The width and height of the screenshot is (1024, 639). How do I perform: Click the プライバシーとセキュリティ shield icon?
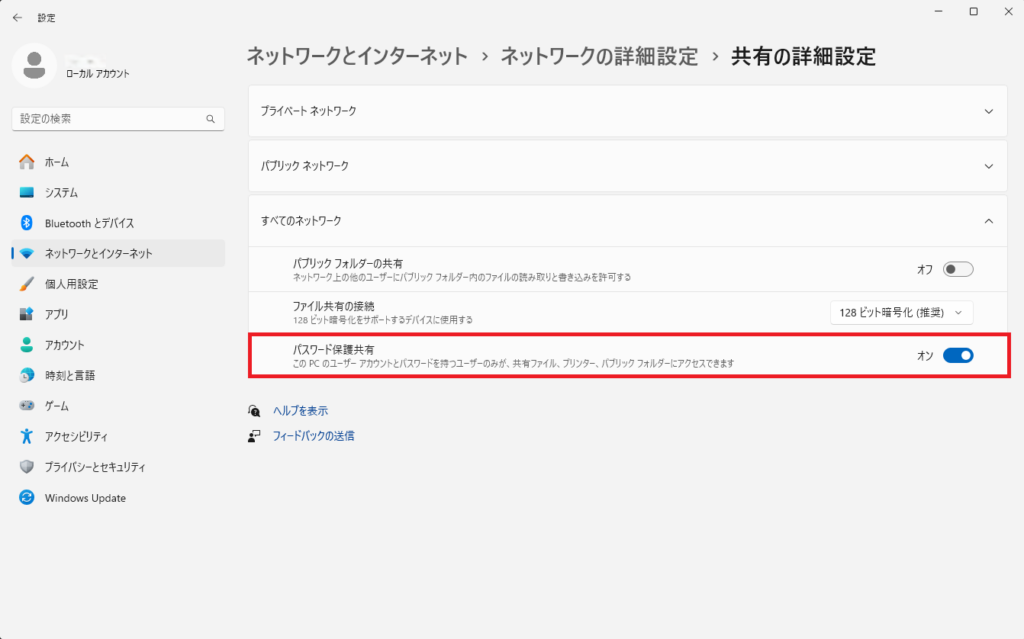pos(27,467)
